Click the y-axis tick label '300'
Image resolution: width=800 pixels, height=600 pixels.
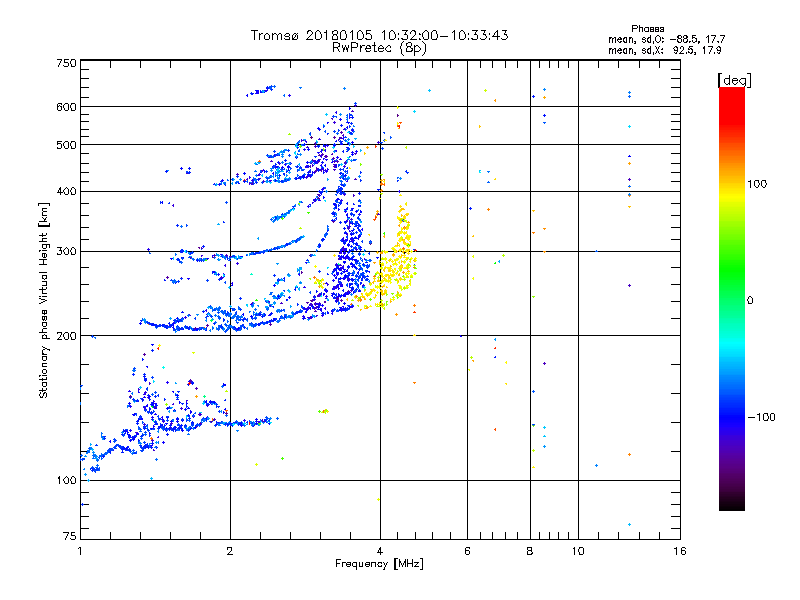click(67, 252)
